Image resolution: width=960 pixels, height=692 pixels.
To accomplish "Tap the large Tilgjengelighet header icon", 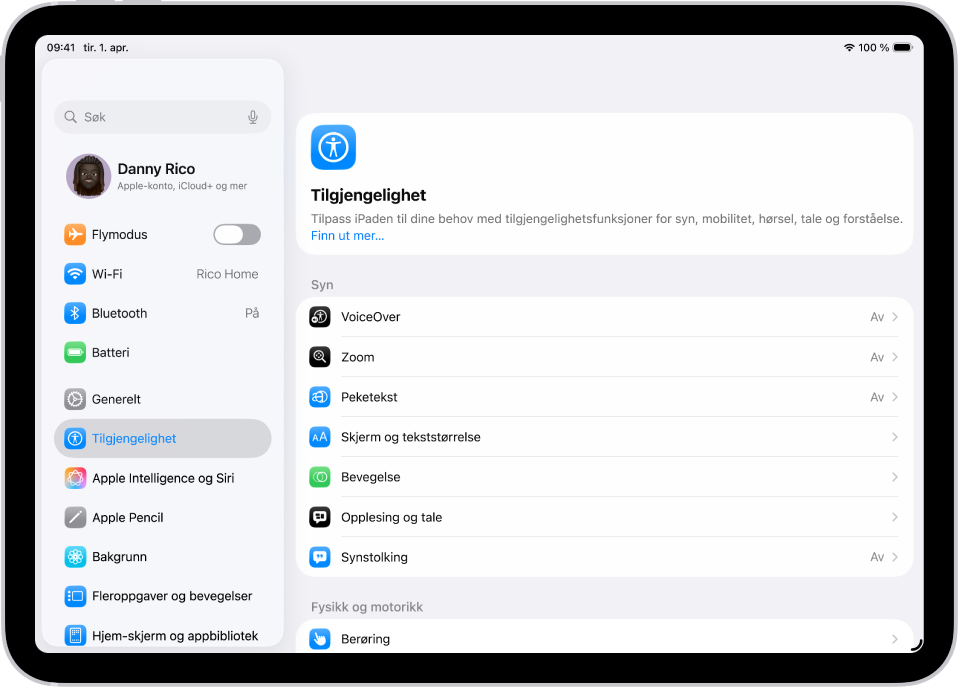I will (333, 147).
